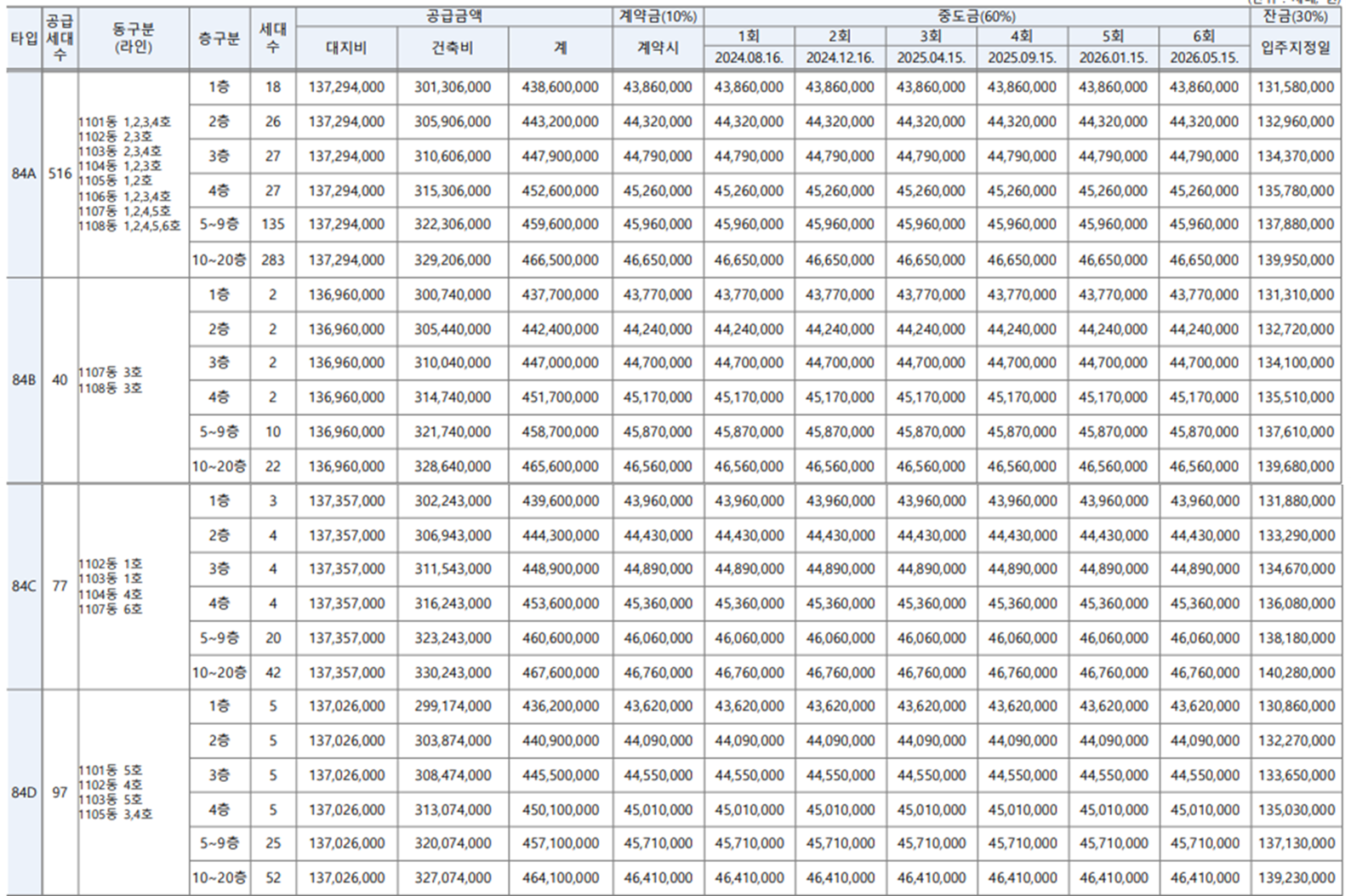Click construction cost 299,174,000
Viewport: 1351px width, 896px height.
click(453, 706)
